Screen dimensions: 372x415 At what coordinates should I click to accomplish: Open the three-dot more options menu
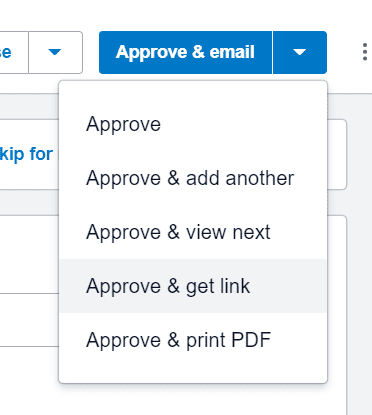(x=365, y=52)
